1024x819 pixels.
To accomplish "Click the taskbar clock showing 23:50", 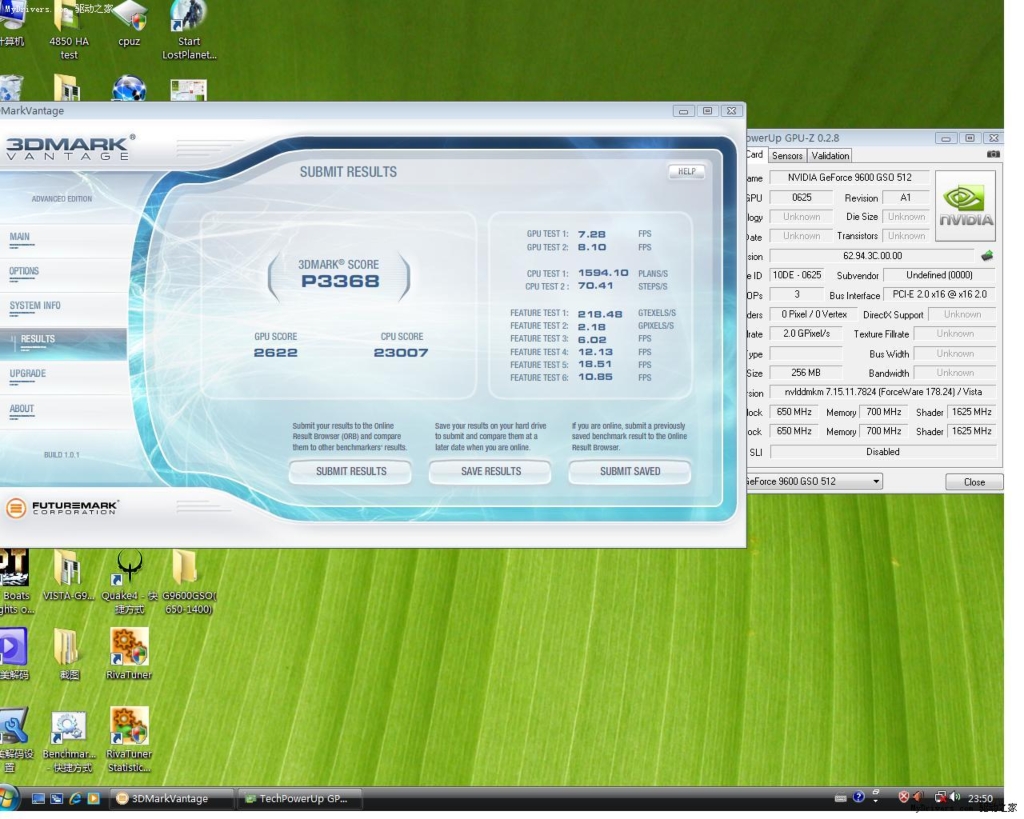I will tap(980, 798).
